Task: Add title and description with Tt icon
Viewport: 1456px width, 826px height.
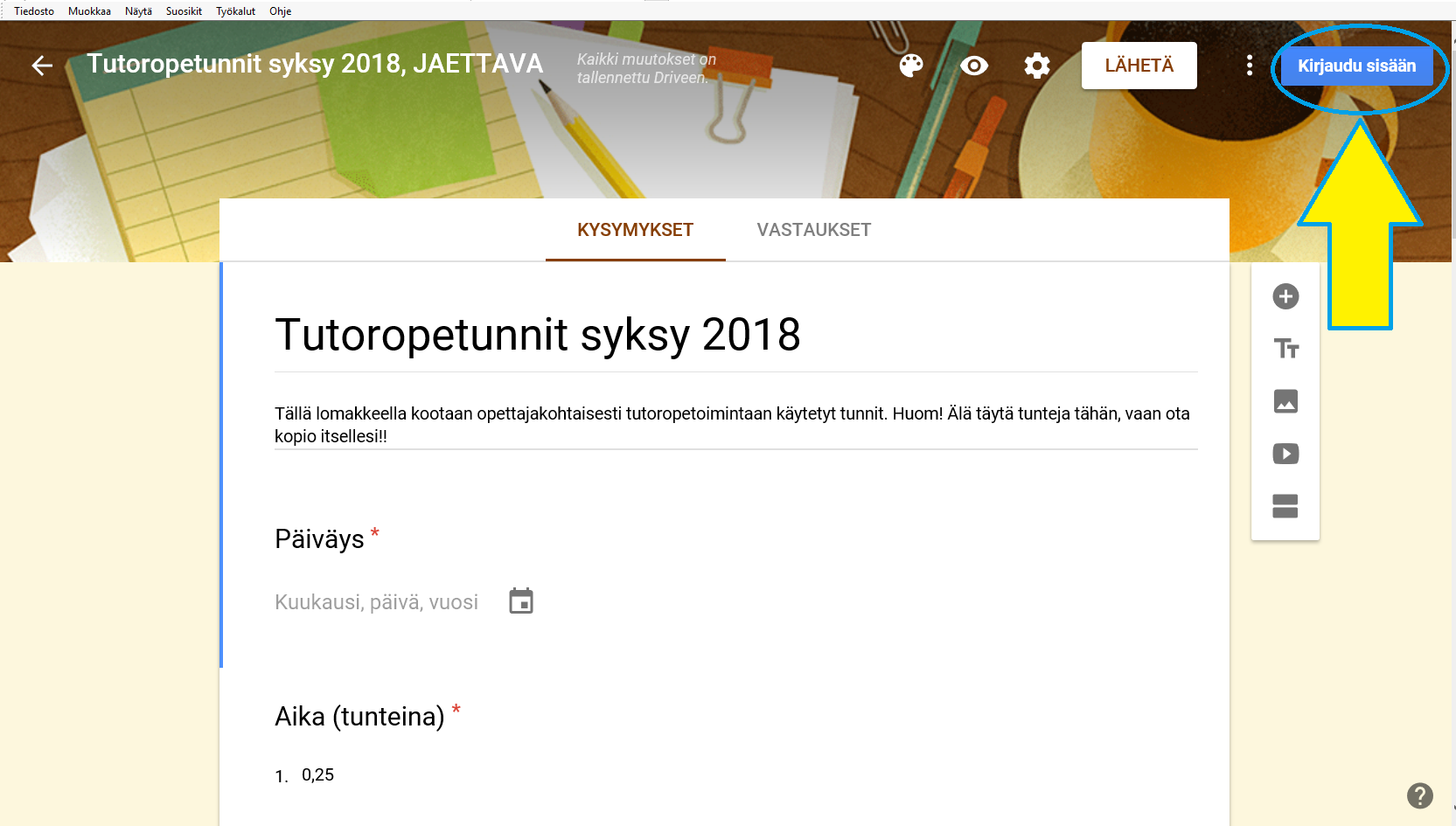Action: pyautogui.click(x=1285, y=349)
